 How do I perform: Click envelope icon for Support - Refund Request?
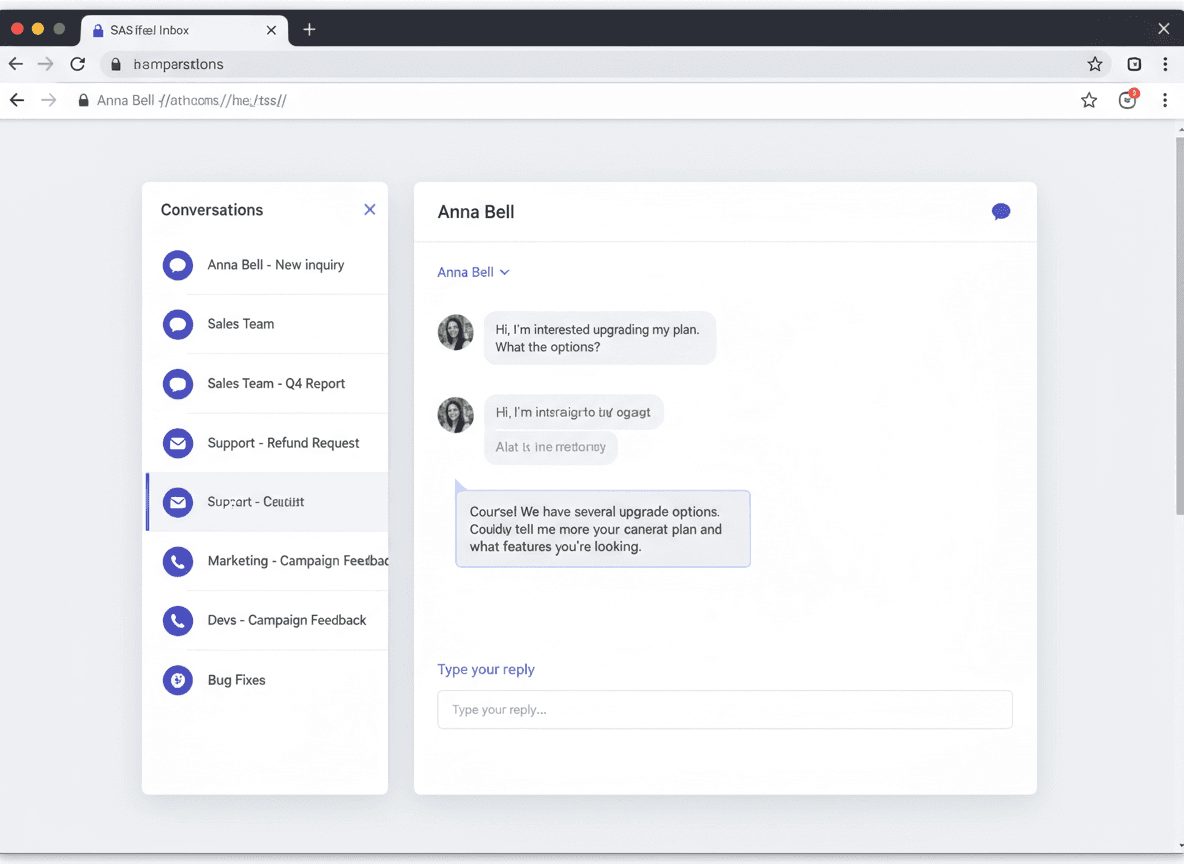click(x=178, y=442)
